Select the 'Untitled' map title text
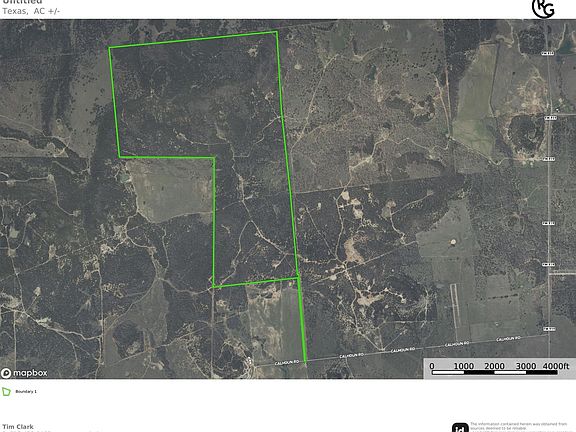 coord(22,2)
